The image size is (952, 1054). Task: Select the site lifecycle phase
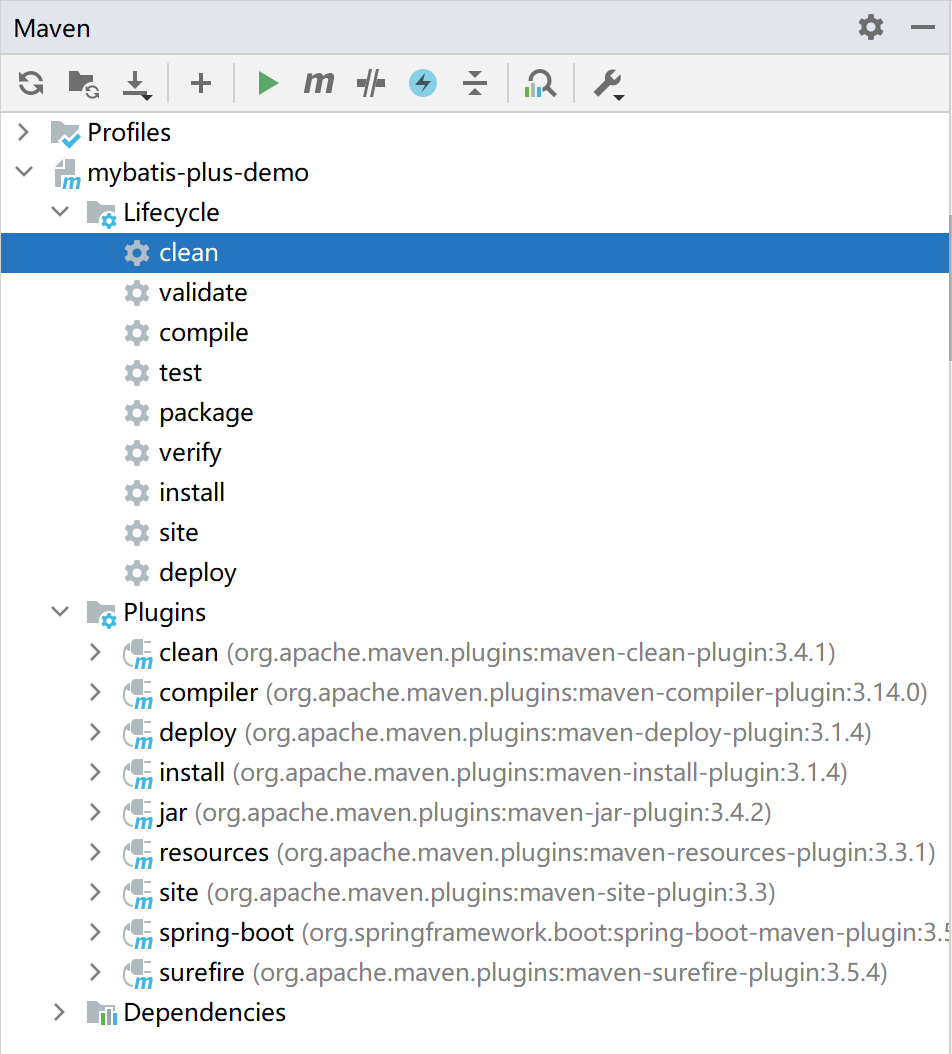coord(179,532)
